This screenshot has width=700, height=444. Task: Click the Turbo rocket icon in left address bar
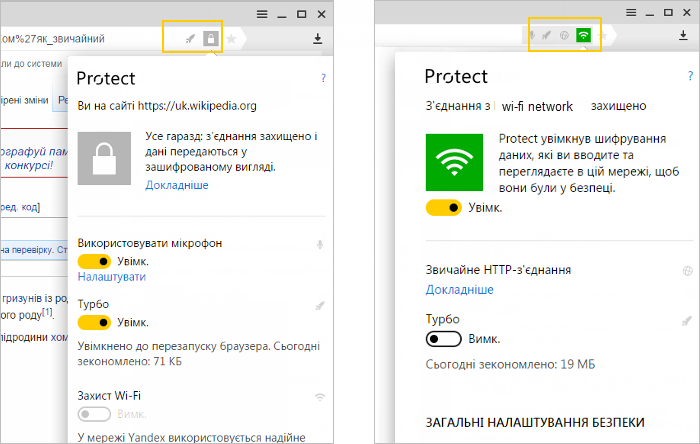click(x=191, y=39)
